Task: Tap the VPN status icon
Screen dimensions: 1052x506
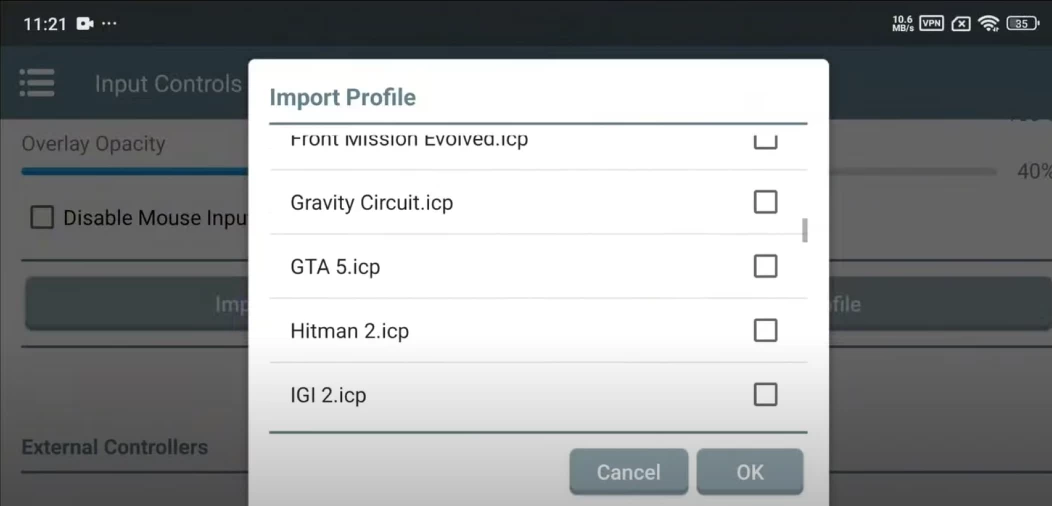Action: pos(931,23)
